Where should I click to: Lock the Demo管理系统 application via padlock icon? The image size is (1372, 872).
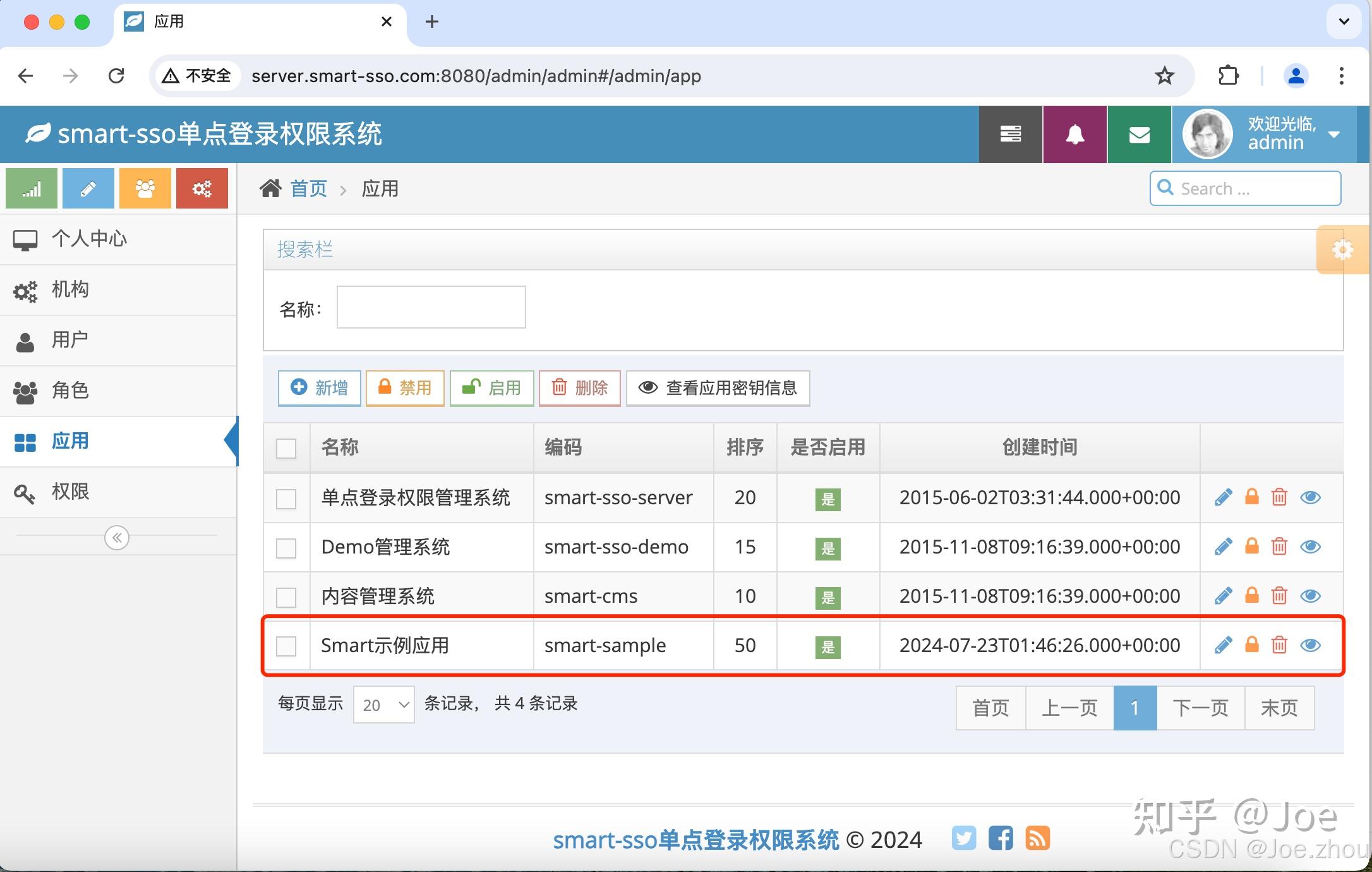1251,547
